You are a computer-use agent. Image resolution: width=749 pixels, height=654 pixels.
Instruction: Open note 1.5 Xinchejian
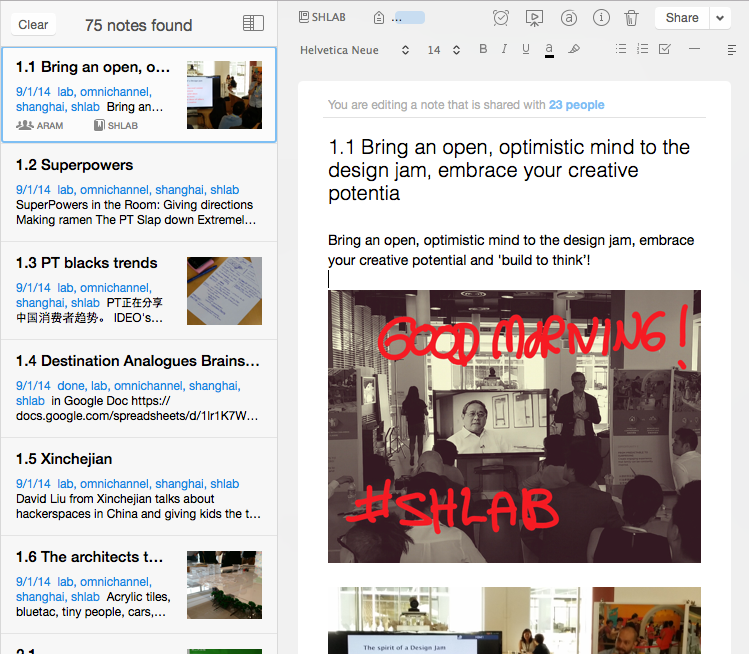139,486
